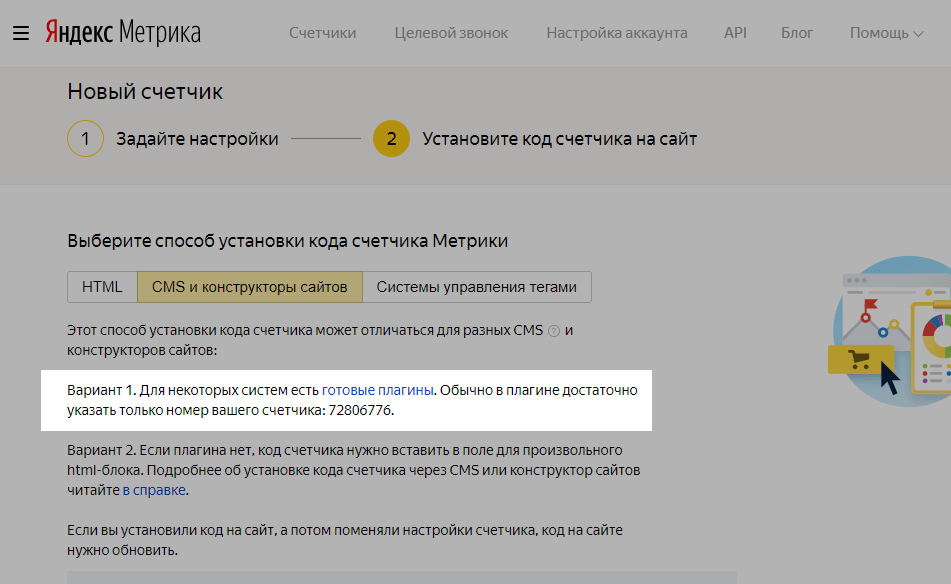Click the Яндекс logo
951x584 pixels.
pyautogui.click(x=79, y=33)
